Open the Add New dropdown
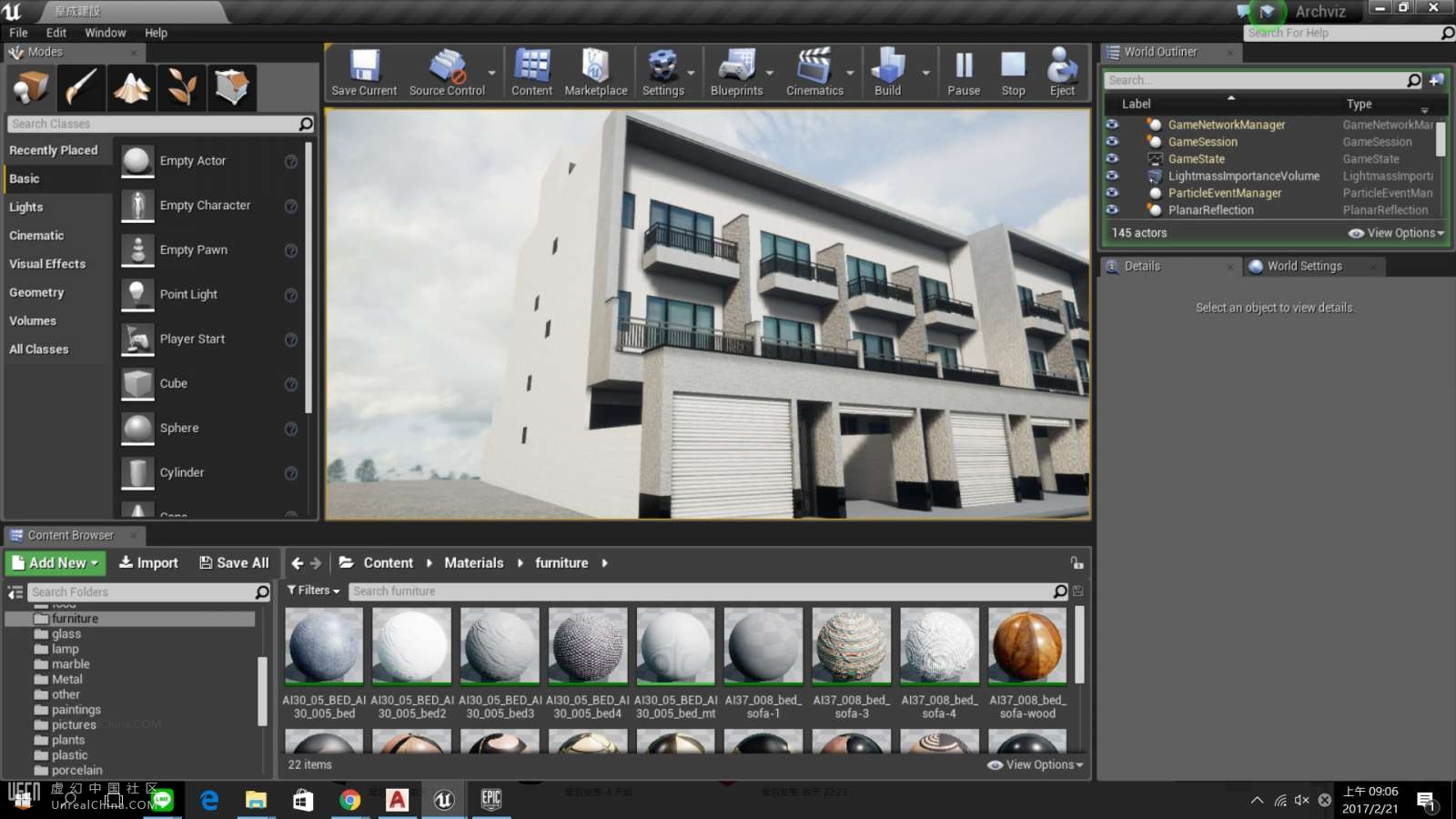Screen dimensions: 1456x819 click(56, 563)
